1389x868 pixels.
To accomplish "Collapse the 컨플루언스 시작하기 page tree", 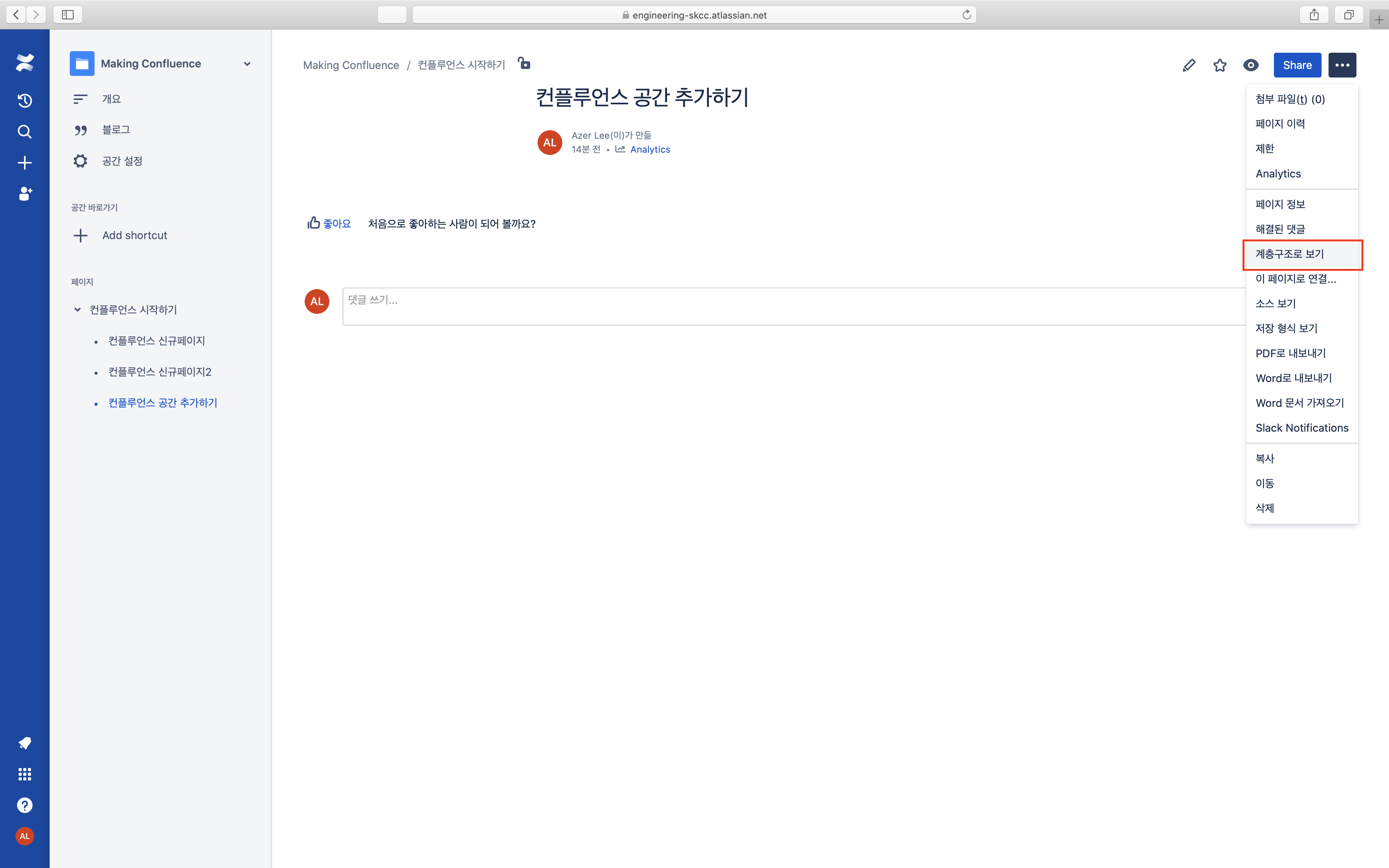I will coord(77,310).
